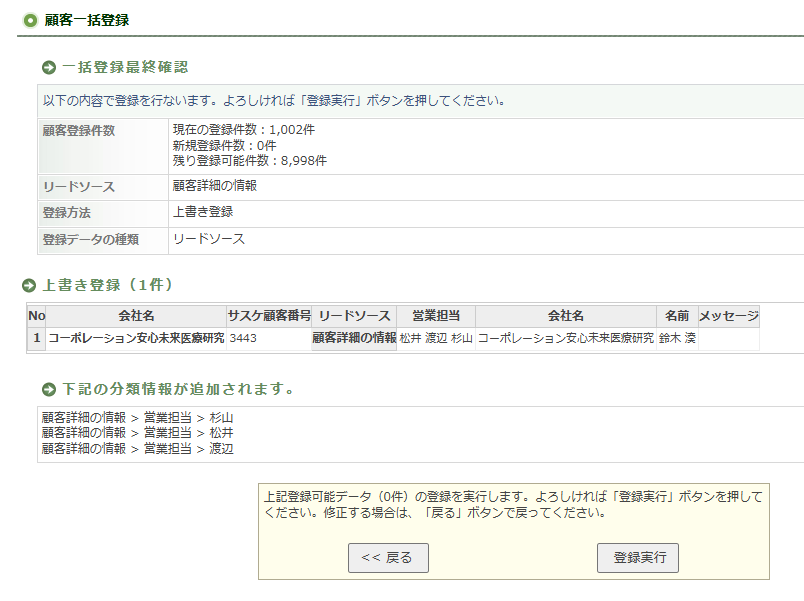
Task: Click the 営業担当 column header
Action: (x=436, y=316)
